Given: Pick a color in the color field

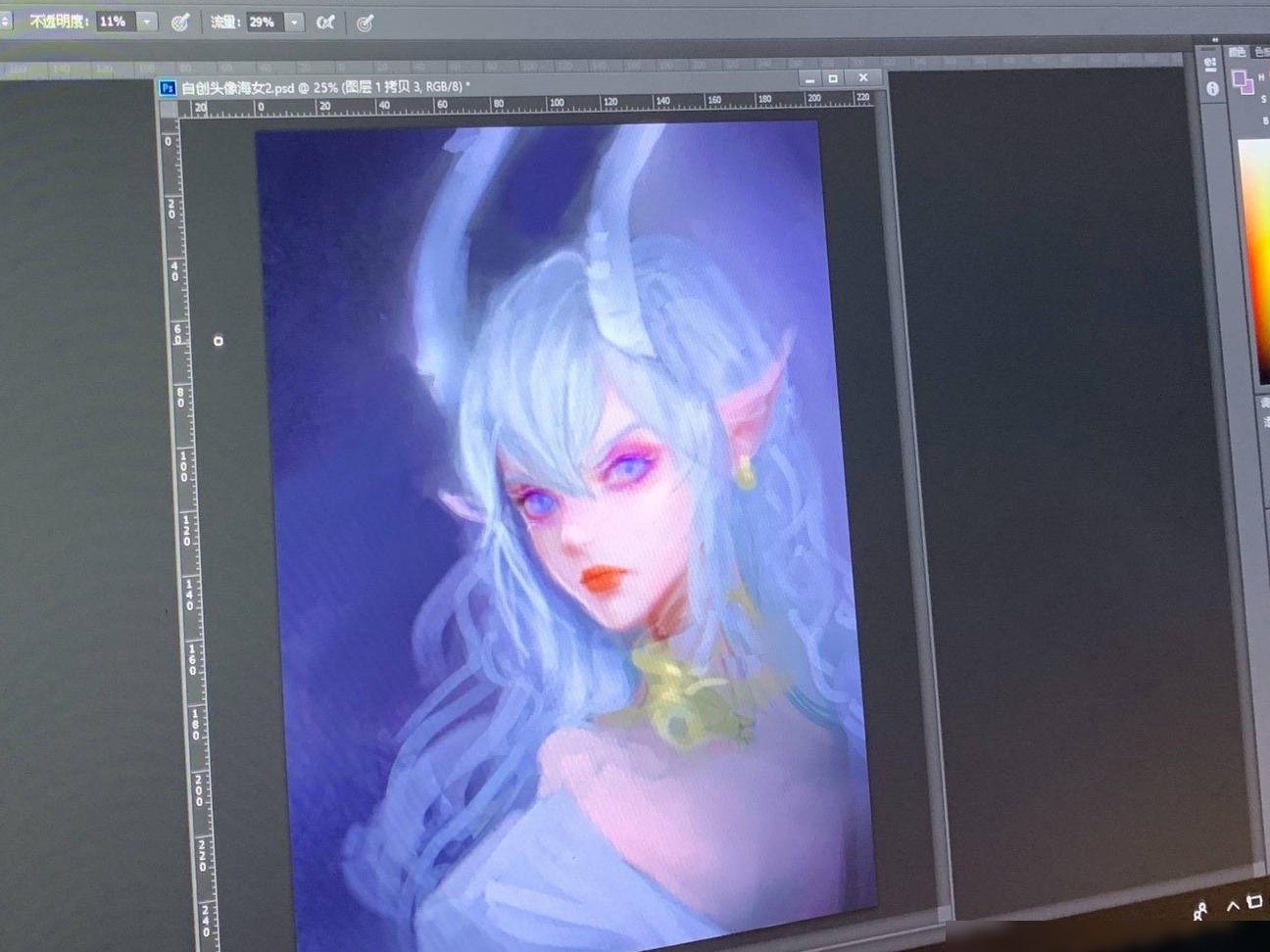Looking at the screenshot, I should click(x=1253, y=260).
